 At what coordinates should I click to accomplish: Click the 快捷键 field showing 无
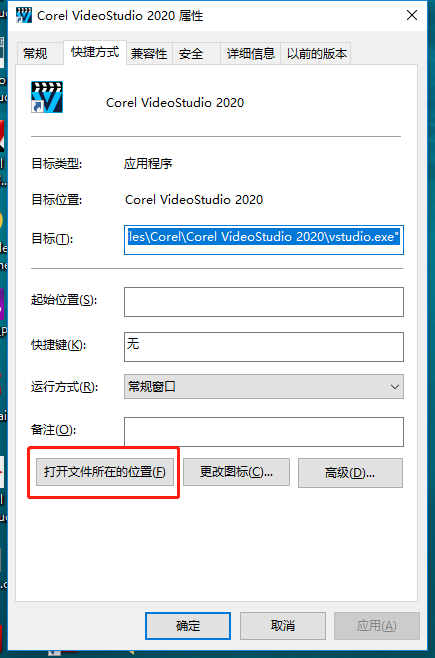[264, 347]
